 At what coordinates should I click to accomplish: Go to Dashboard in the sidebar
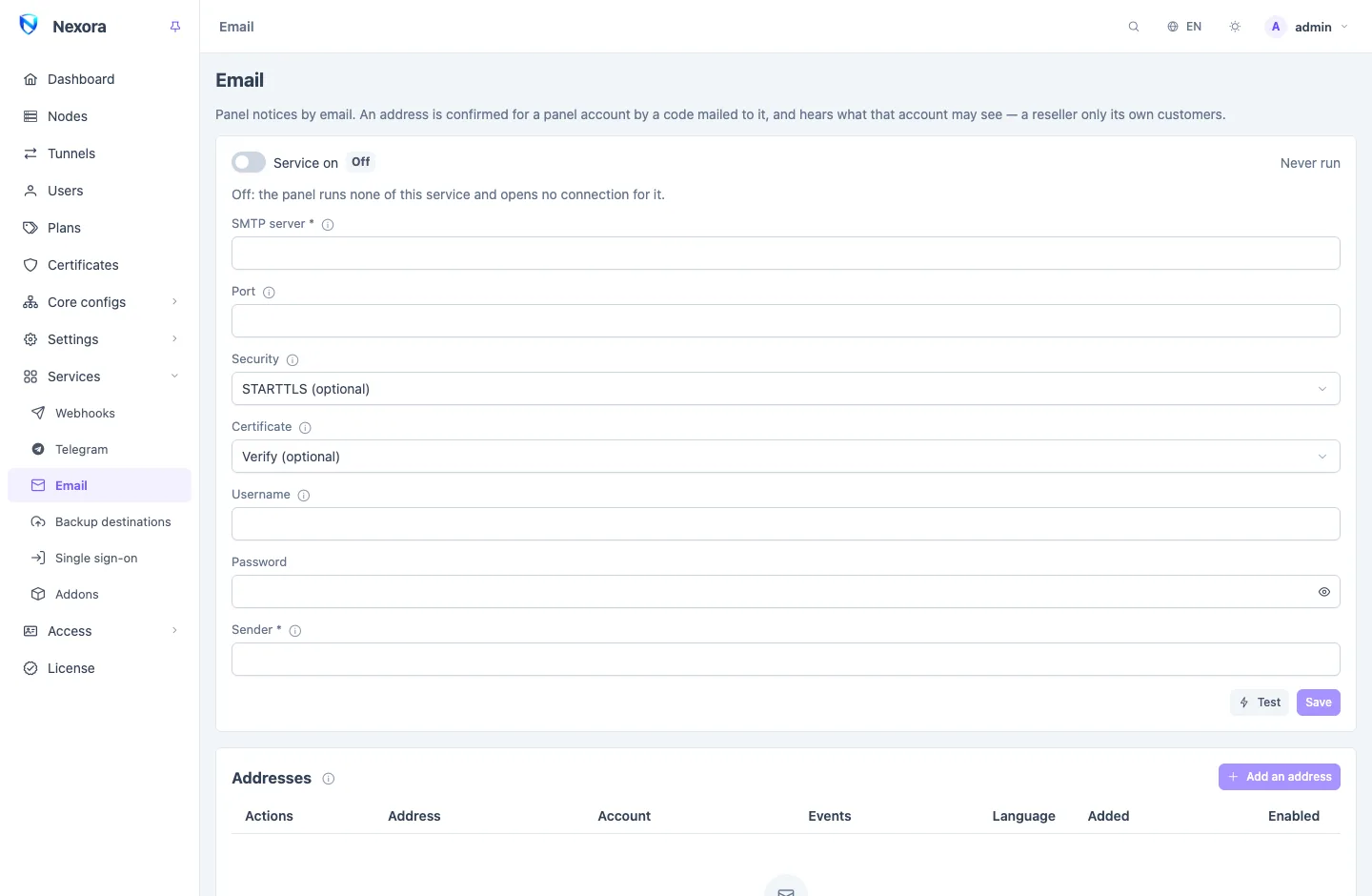pos(100,79)
